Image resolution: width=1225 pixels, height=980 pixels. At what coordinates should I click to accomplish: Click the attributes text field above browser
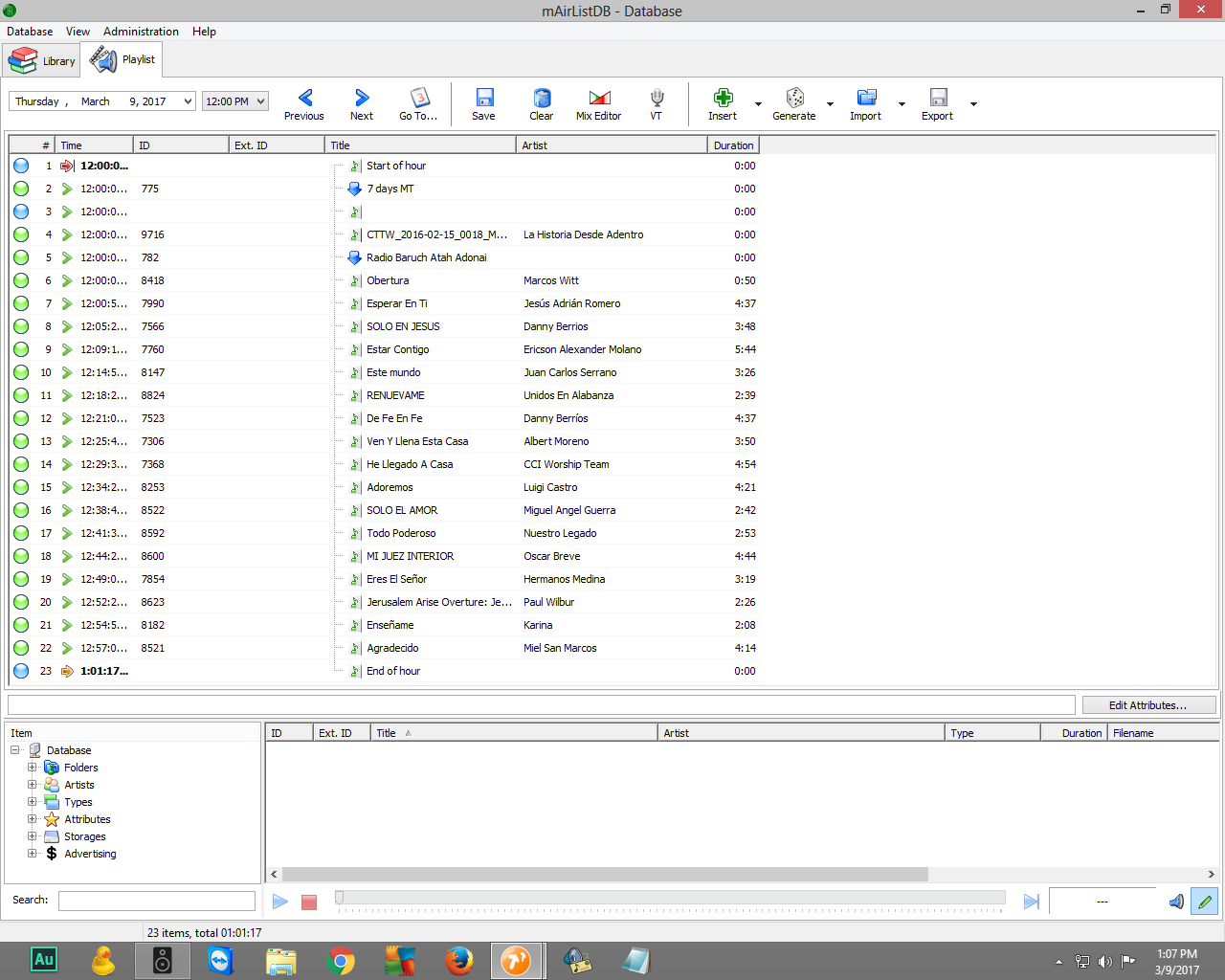pyautogui.click(x=542, y=705)
